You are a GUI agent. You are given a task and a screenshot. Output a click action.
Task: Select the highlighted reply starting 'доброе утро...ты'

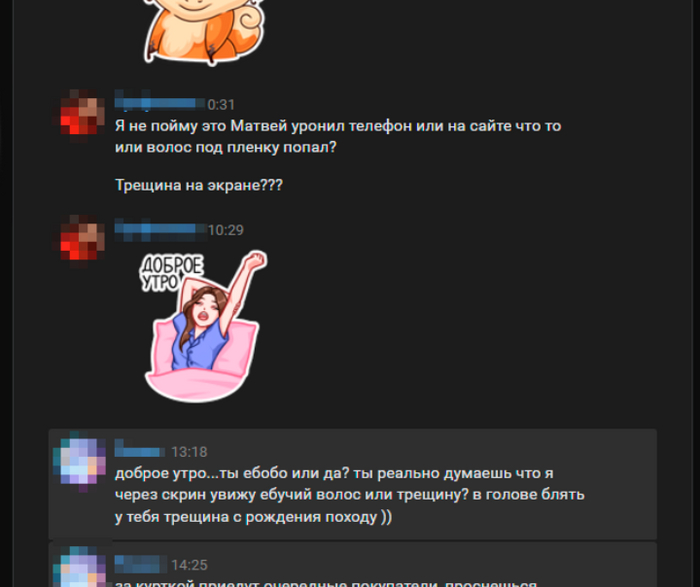tap(353, 484)
